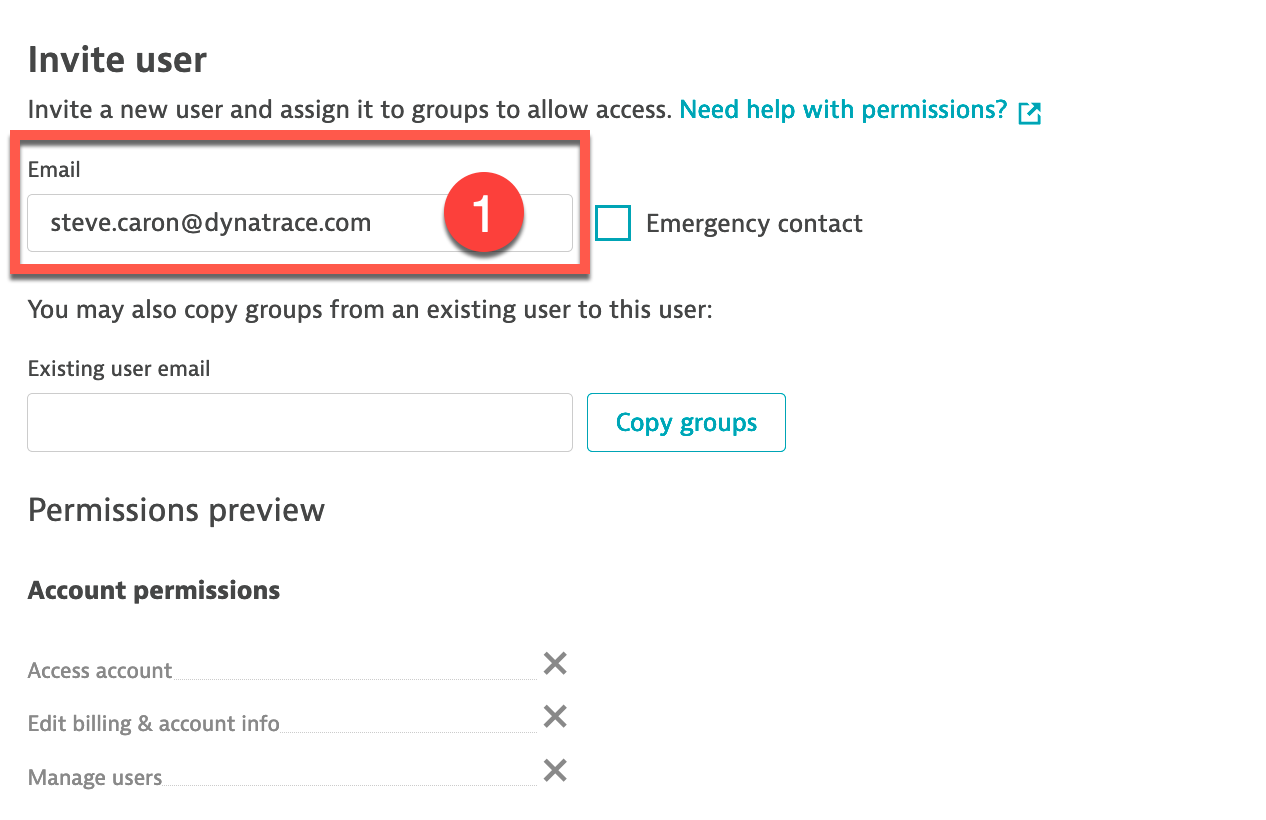Click the Invite user page title
This screenshot has width=1266, height=820.
(x=117, y=60)
